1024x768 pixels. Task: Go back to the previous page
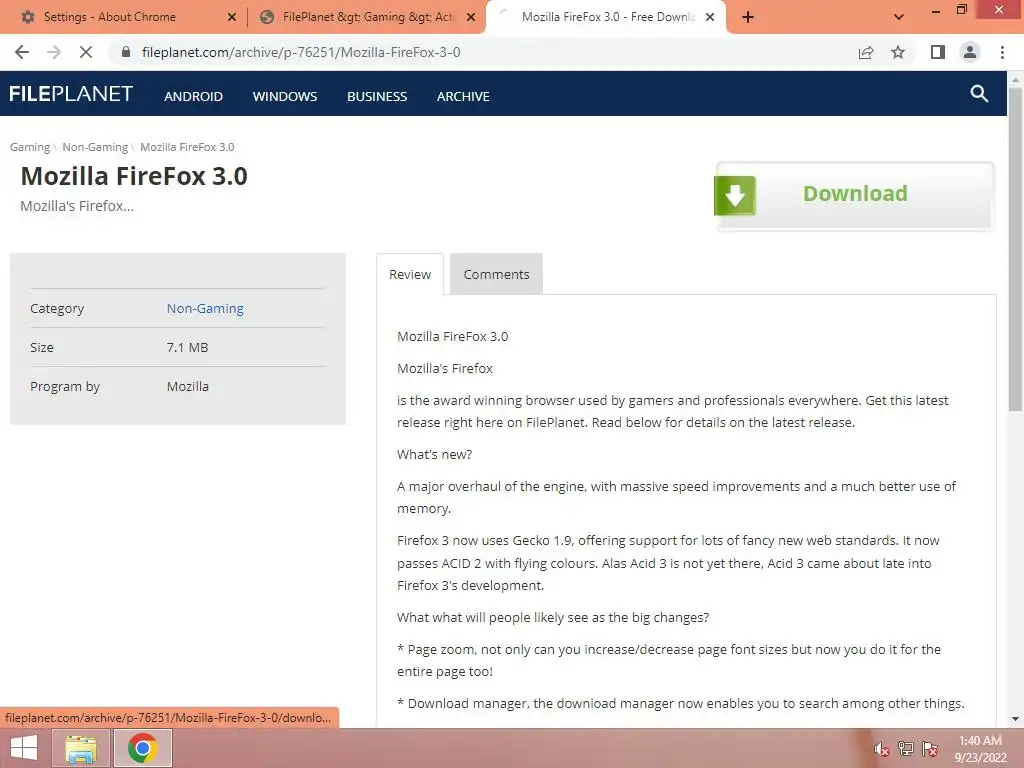pos(22,52)
